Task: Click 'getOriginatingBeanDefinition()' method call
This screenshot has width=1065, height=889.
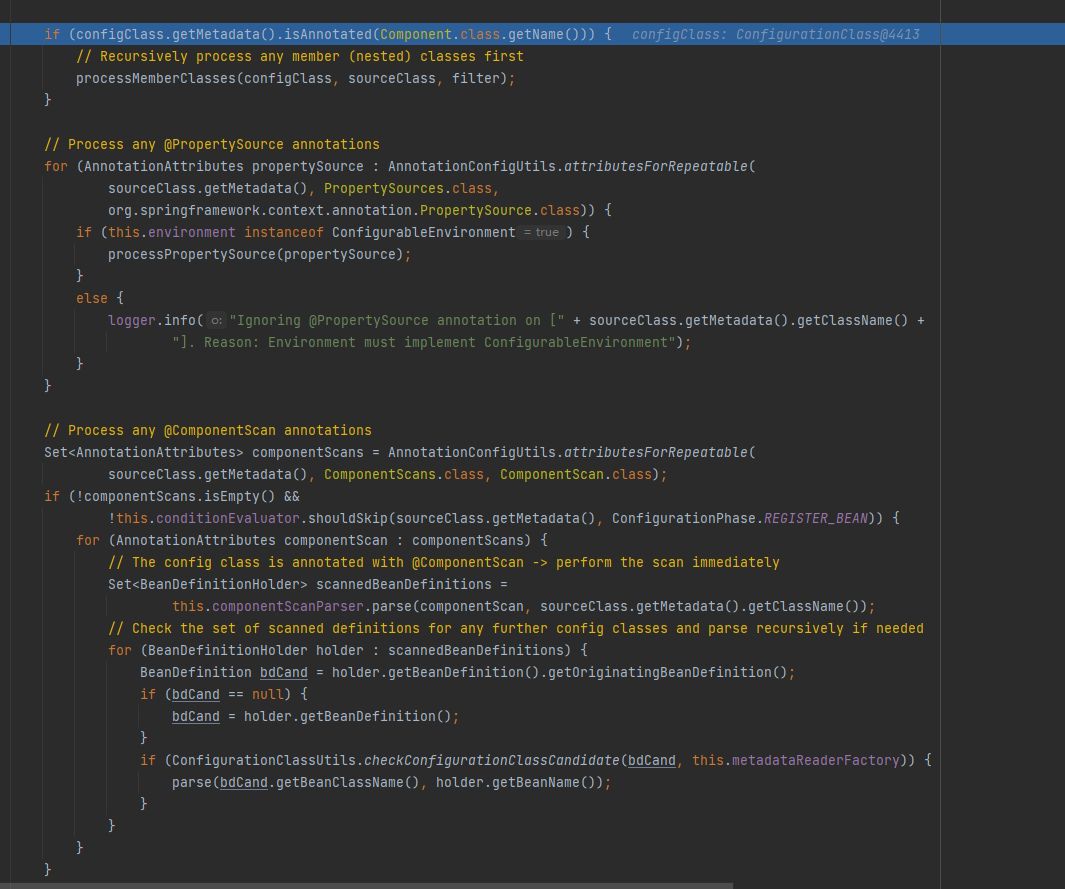Action: point(667,672)
